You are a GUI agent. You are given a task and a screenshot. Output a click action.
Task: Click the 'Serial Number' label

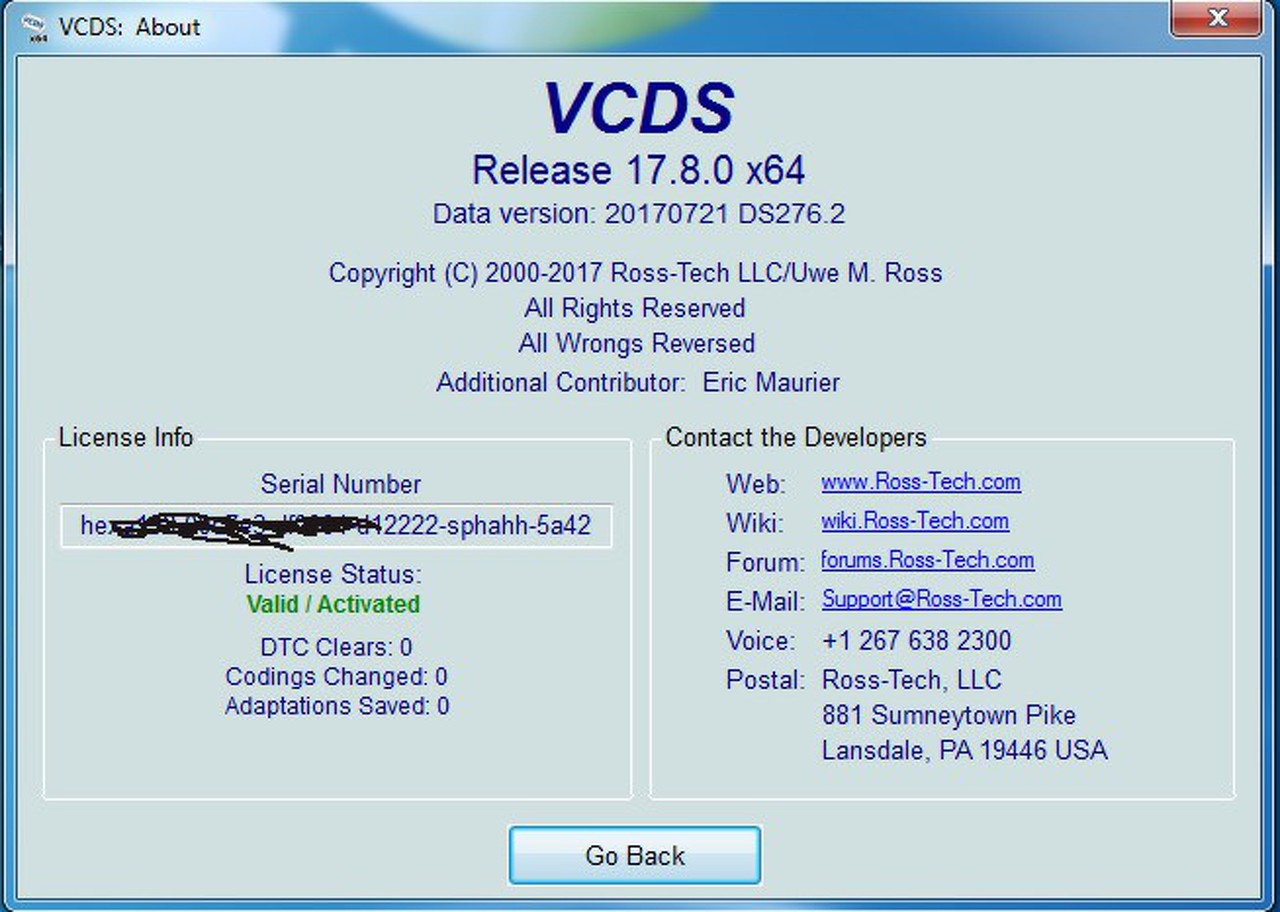[341, 484]
